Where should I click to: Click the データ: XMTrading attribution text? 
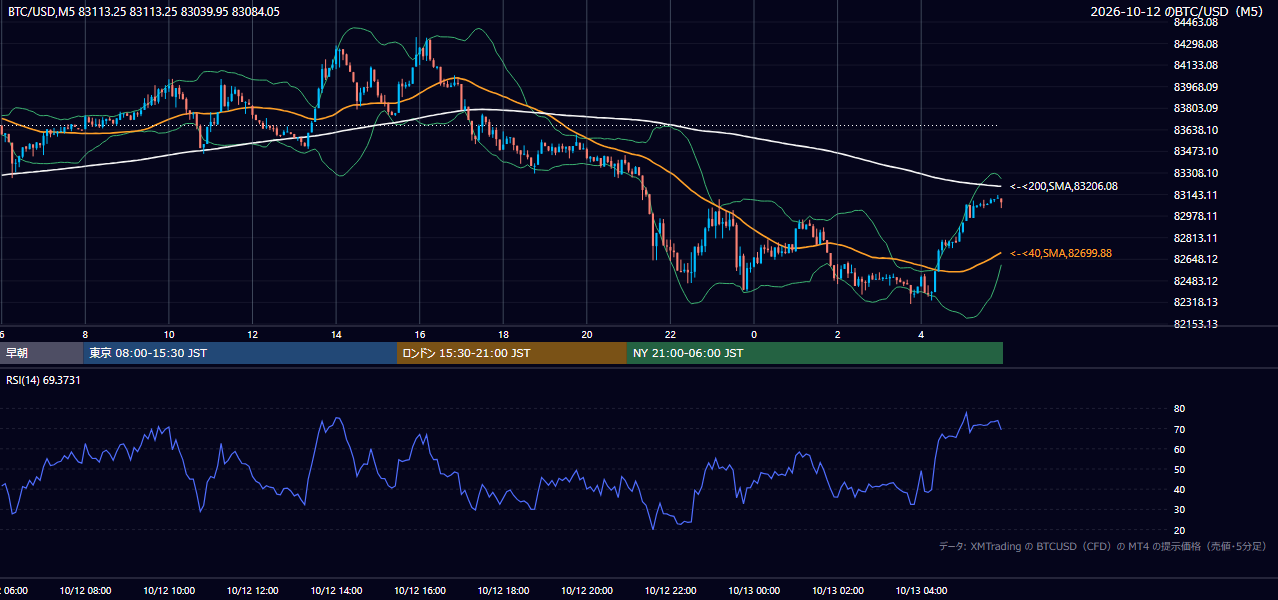pyautogui.click(x=1103, y=546)
